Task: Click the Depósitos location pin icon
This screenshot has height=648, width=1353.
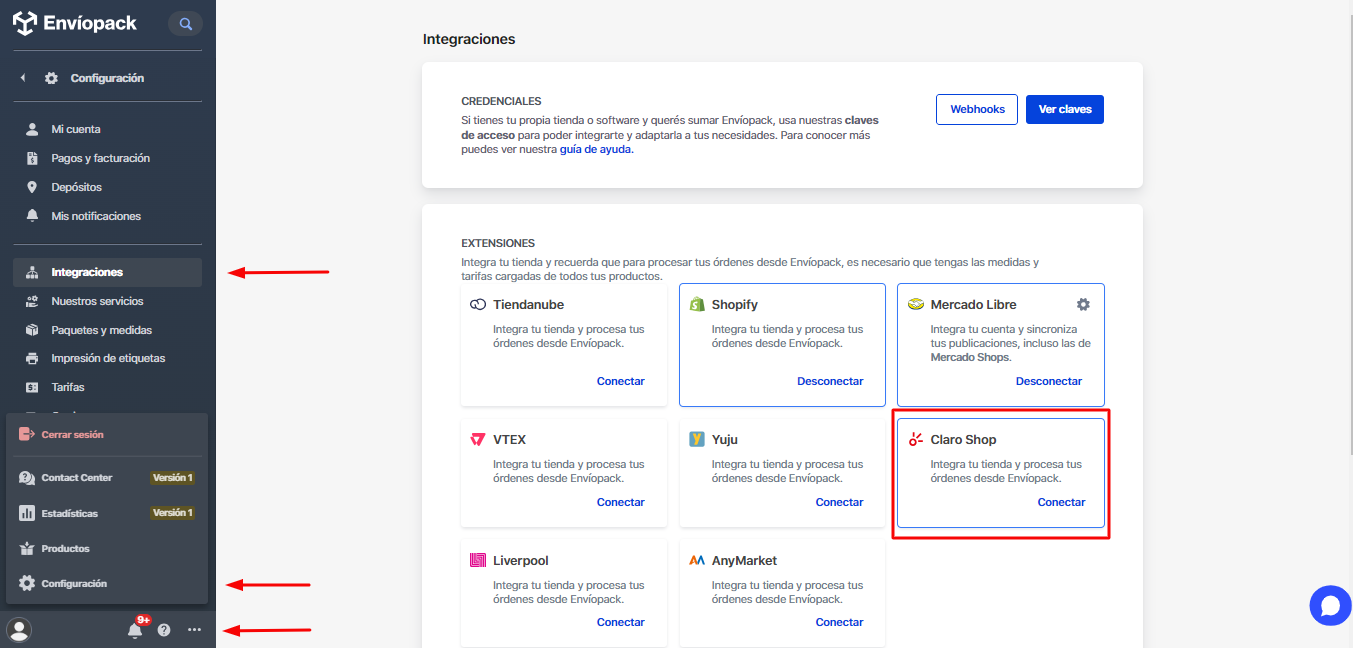Action: click(31, 187)
